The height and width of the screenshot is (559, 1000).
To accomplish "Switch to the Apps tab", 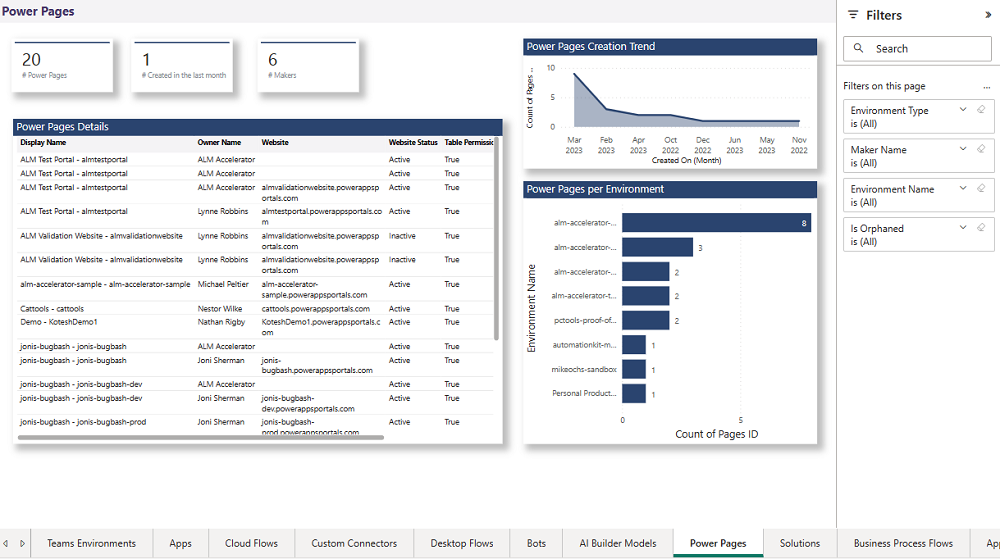I will (180, 544).
